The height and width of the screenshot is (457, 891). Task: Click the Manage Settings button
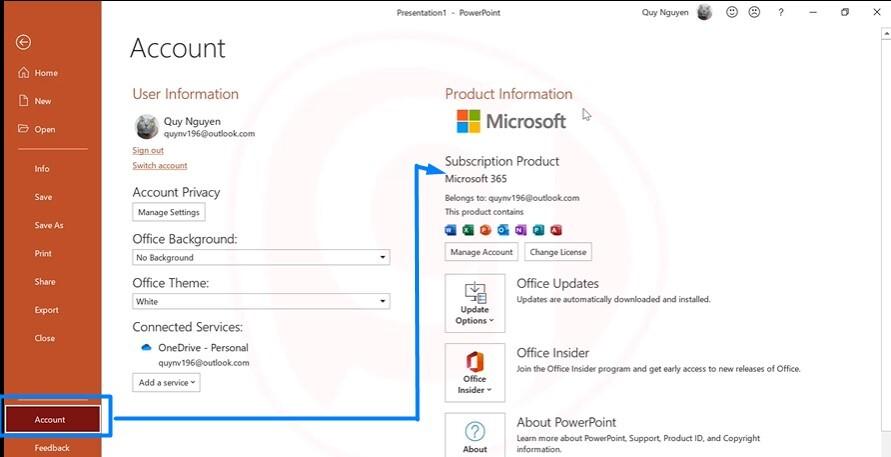[169, 212]
